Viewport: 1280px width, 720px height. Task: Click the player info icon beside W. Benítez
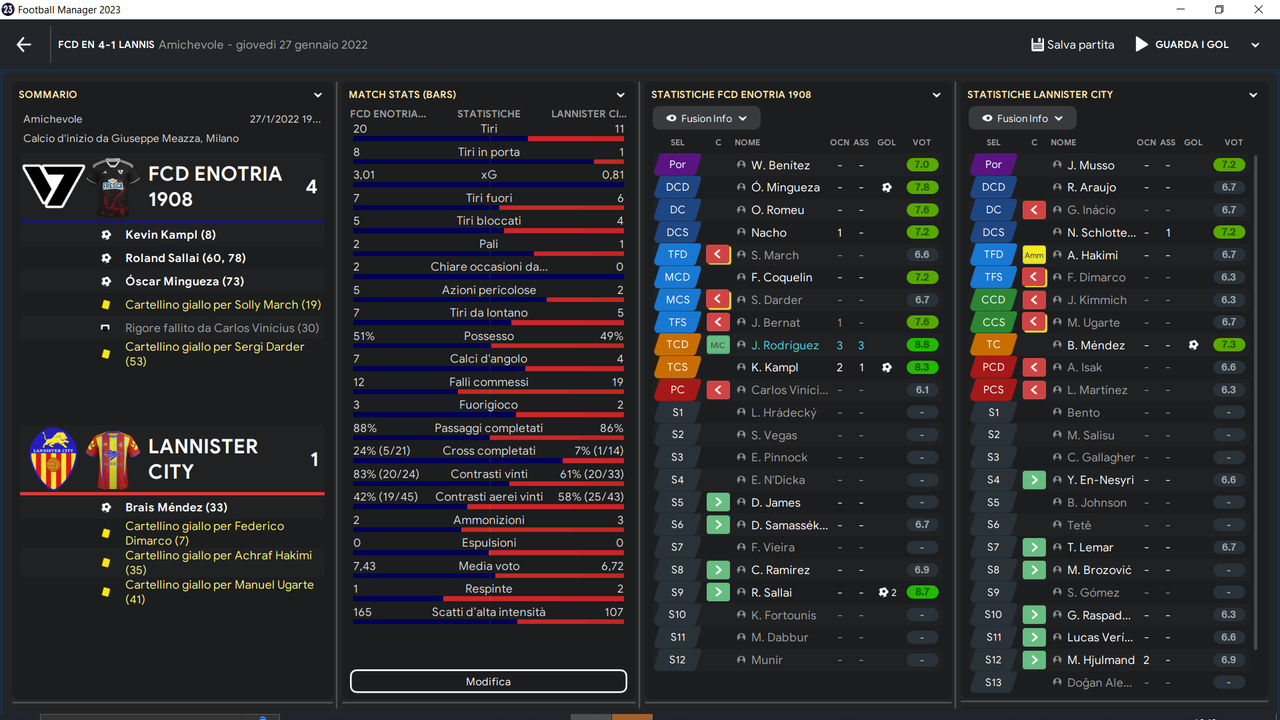(741, 165)
